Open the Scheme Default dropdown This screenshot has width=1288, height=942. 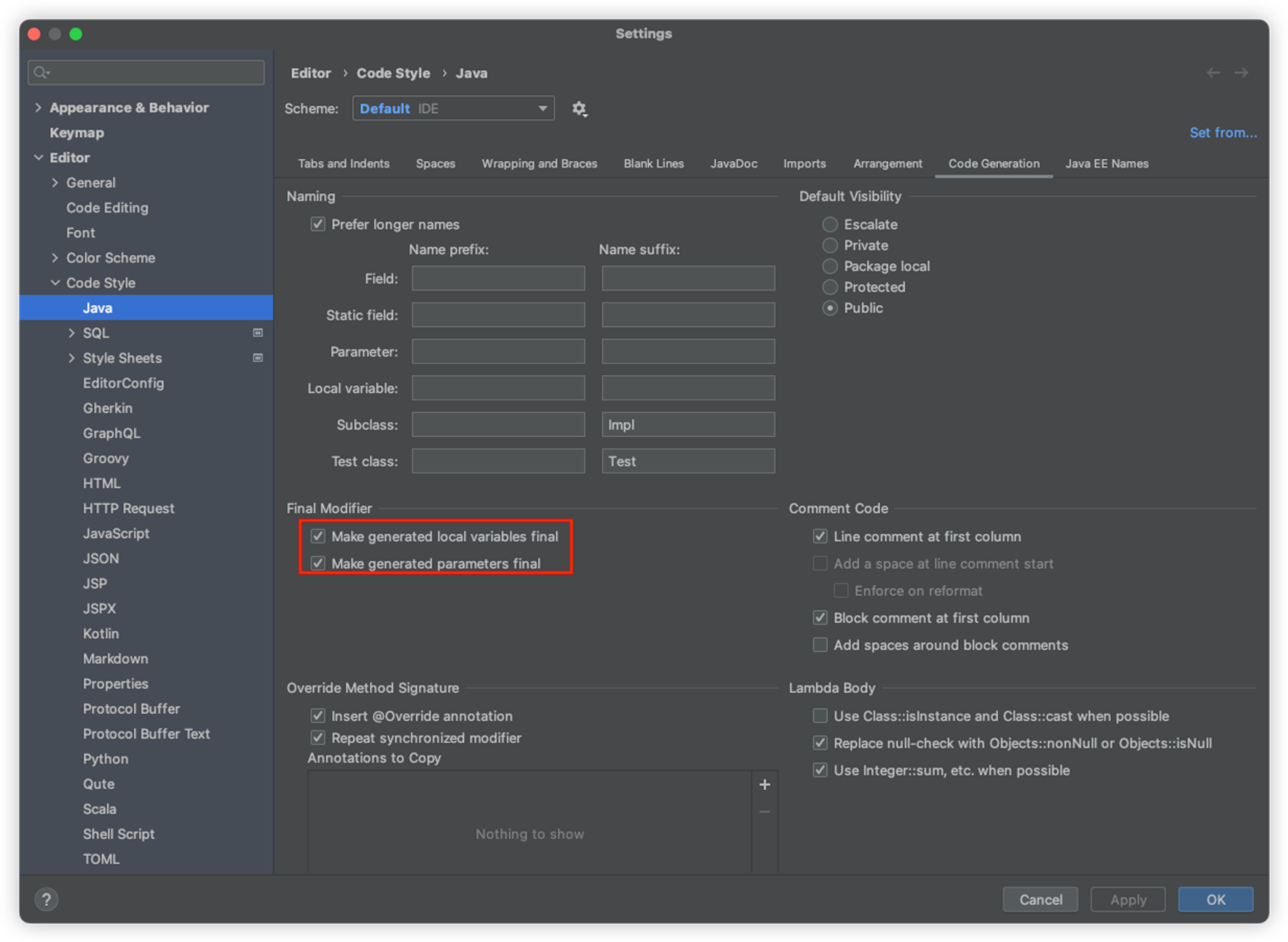(x=453, y=109)
